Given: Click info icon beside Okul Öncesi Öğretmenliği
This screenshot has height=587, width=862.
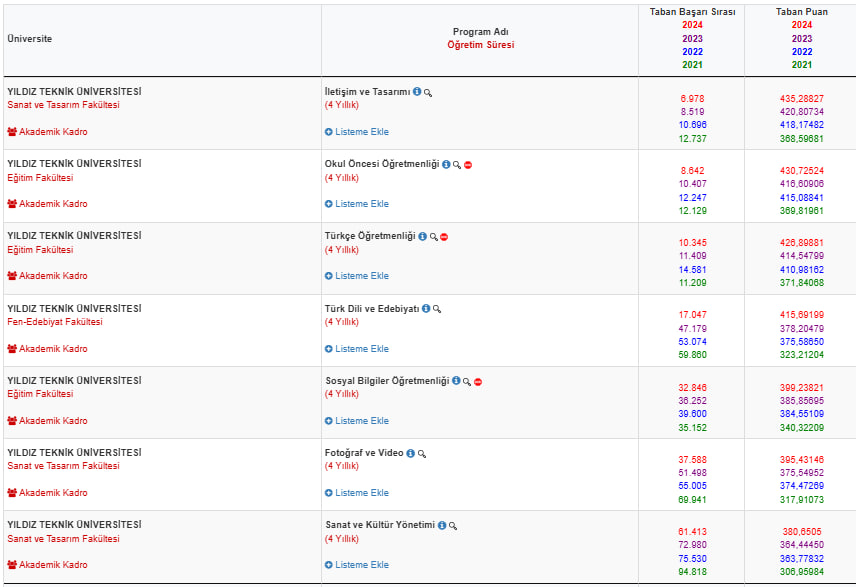Looking at the screenshot, I should [446, 165].
